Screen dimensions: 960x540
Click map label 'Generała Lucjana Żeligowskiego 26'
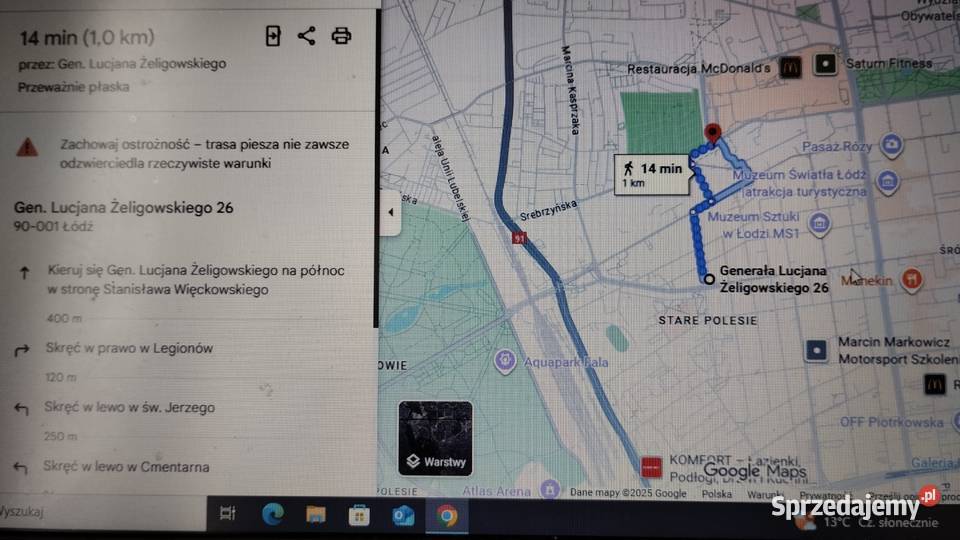774,279
